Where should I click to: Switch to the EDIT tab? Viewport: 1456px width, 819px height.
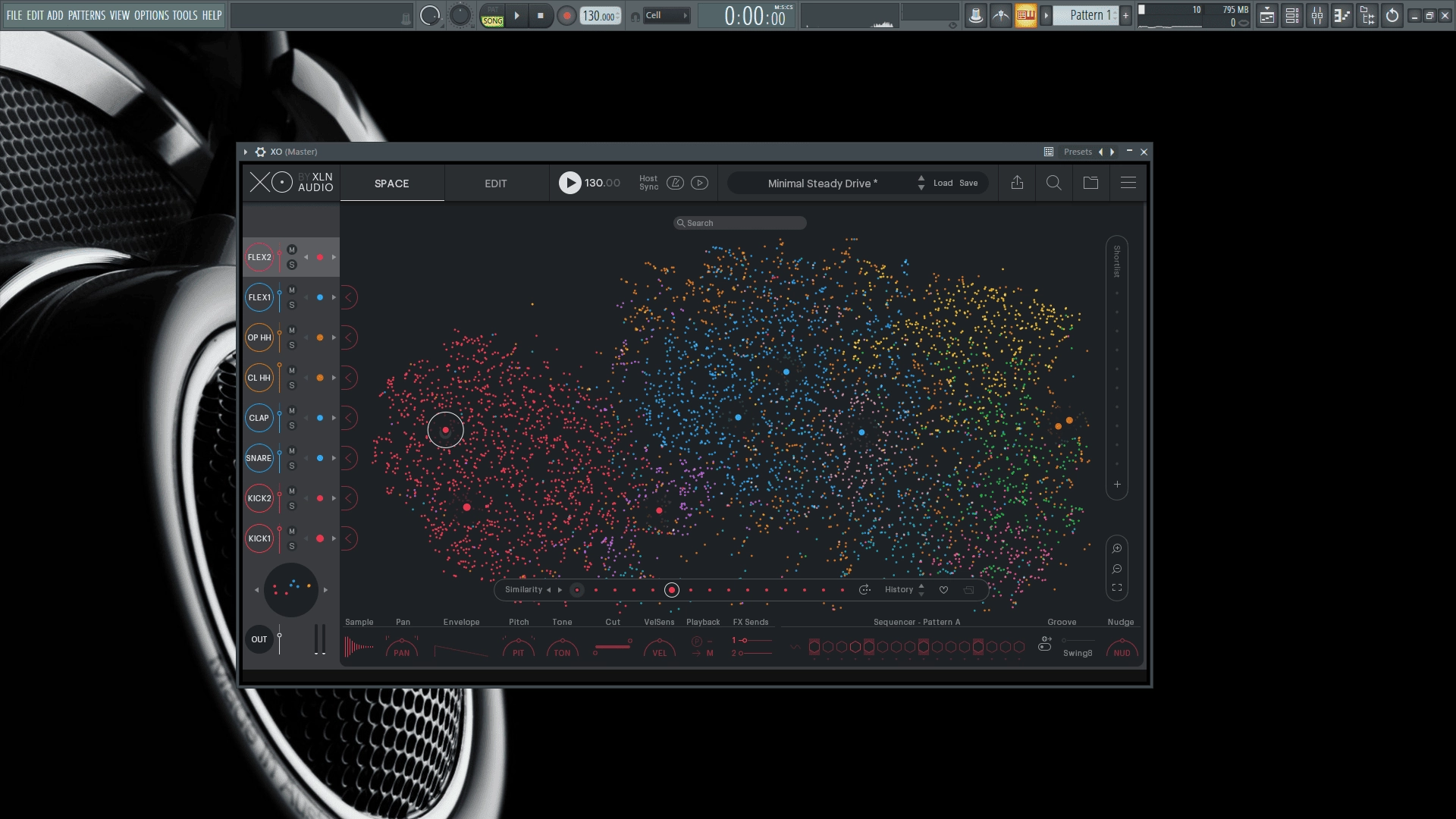(496, 184)
